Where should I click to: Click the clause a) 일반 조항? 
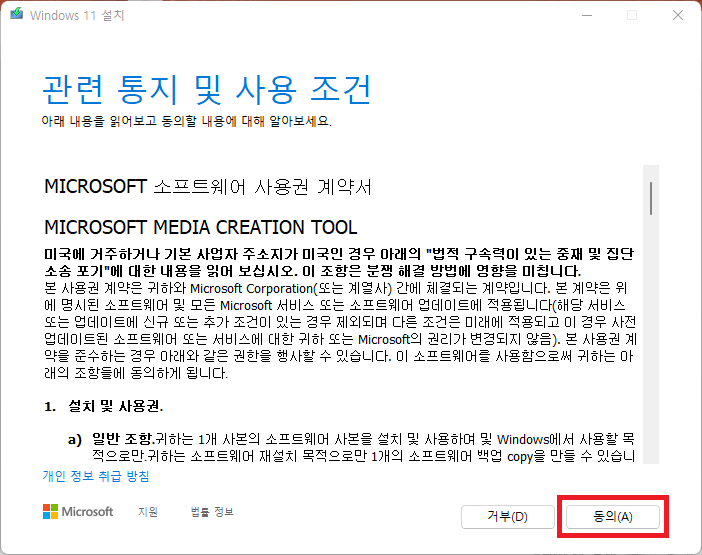tap(111, 440)
